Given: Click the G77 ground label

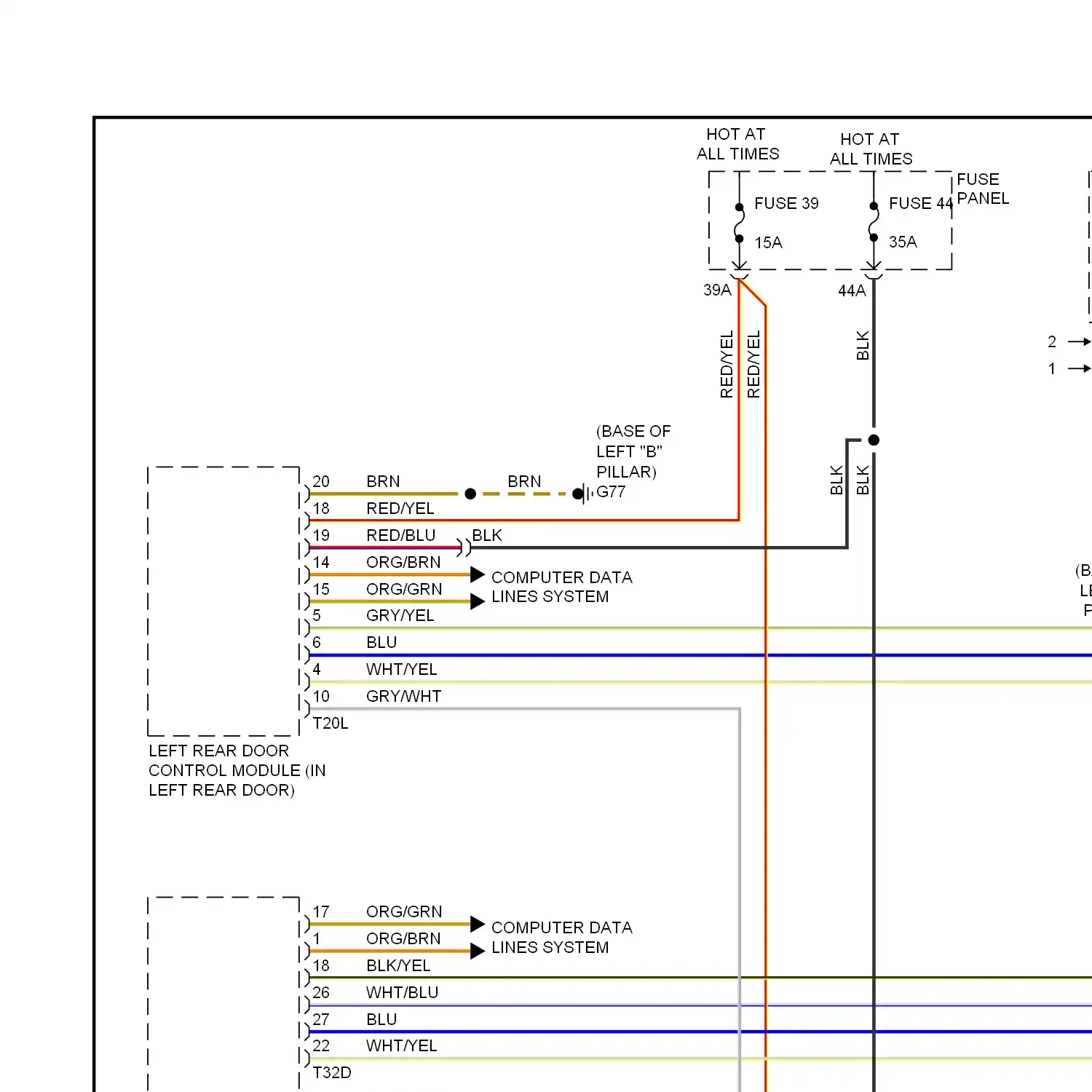Looking at the screenshot, I should pos(611,491).
